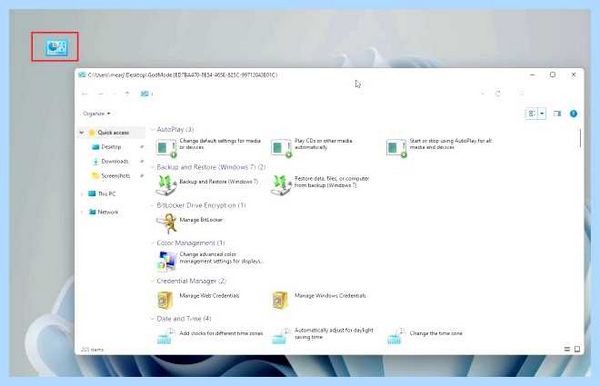Open Restore data, files, or computer from backup
600x386 pixels.
[x=320, y=185]
